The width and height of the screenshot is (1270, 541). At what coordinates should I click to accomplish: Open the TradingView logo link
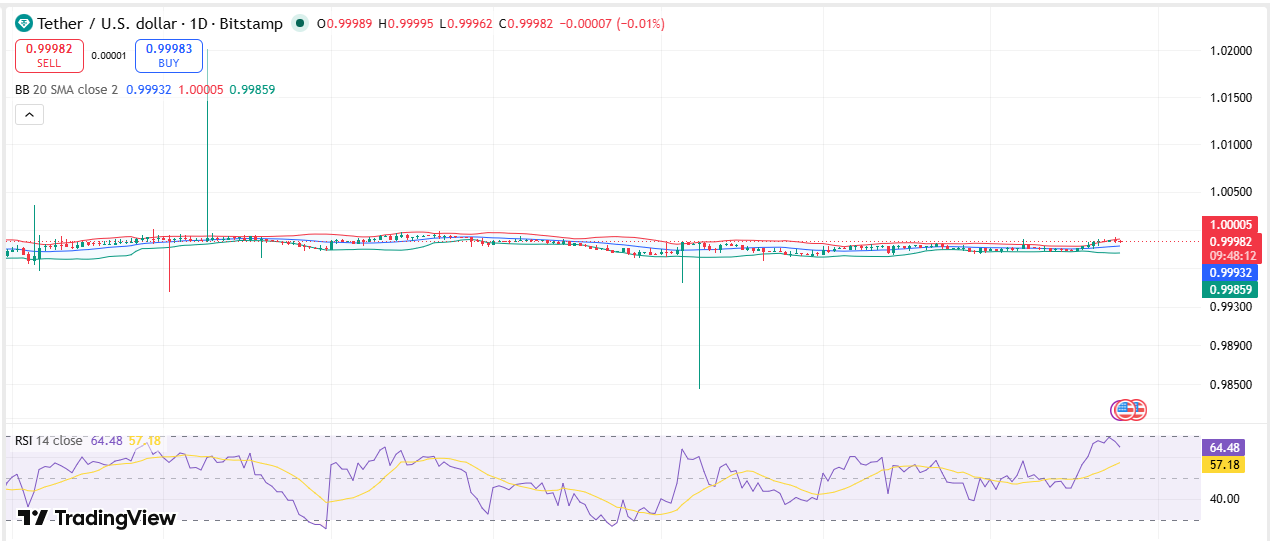pyautogui.click(x=97, y=518)
